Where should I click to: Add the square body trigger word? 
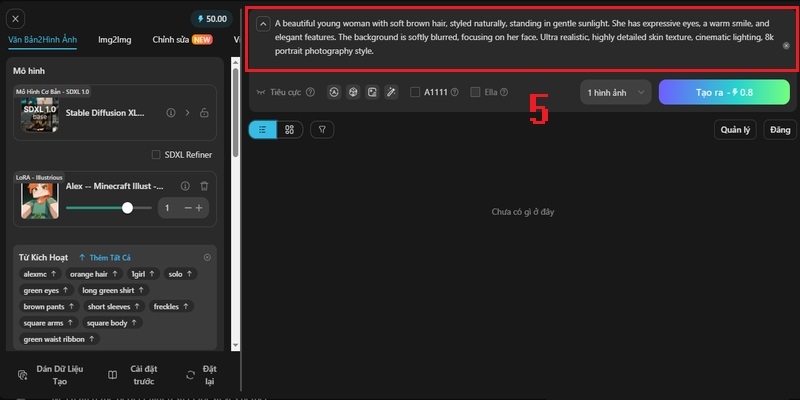pos(112,323)
